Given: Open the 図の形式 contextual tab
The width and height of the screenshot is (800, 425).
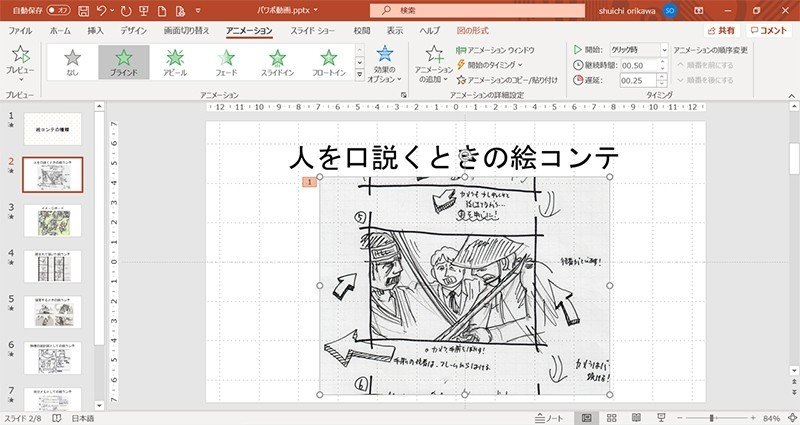Looking at the screenshot, I should pos(472,31).
